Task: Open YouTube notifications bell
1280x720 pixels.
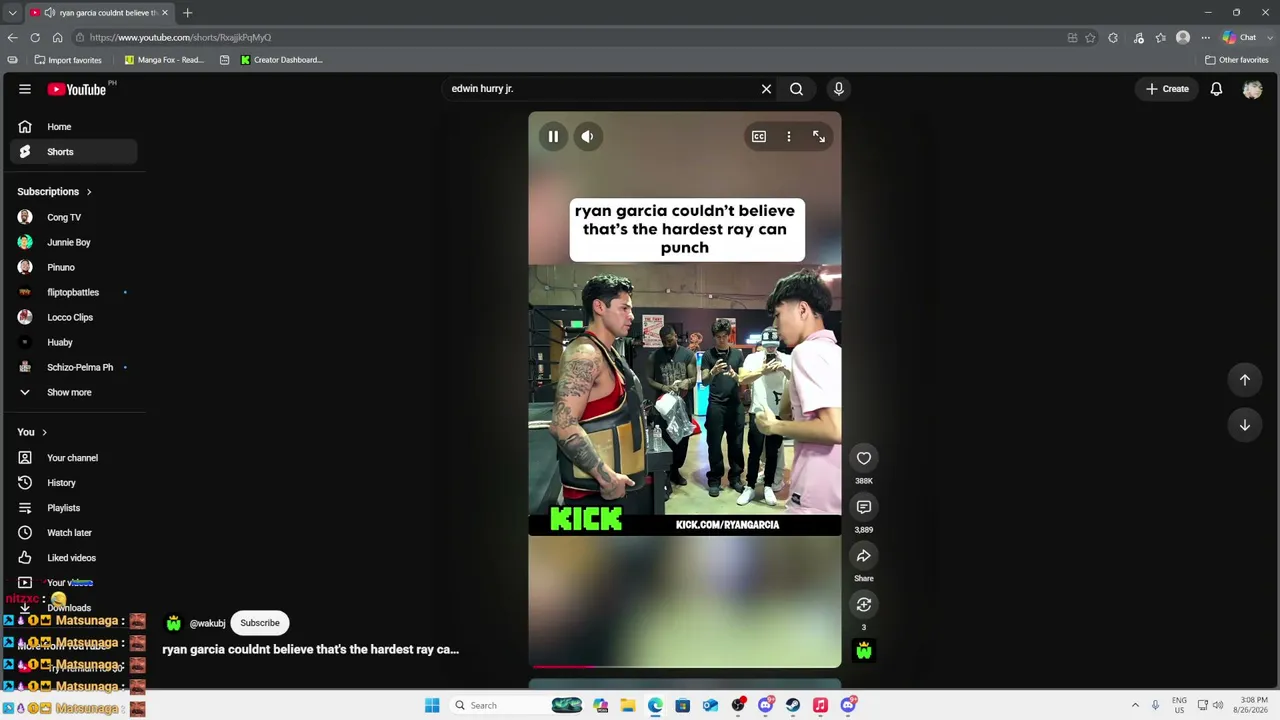Action: click(x=1216, y=89)
